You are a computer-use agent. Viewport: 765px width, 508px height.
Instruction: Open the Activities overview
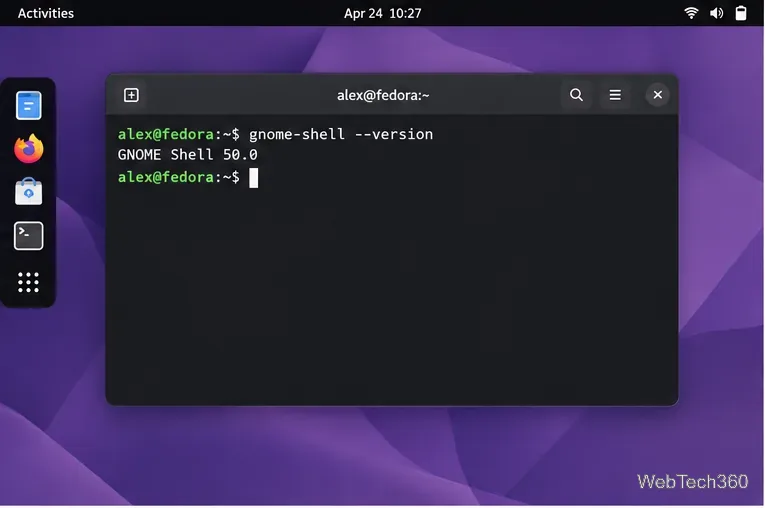click(46, 13)
